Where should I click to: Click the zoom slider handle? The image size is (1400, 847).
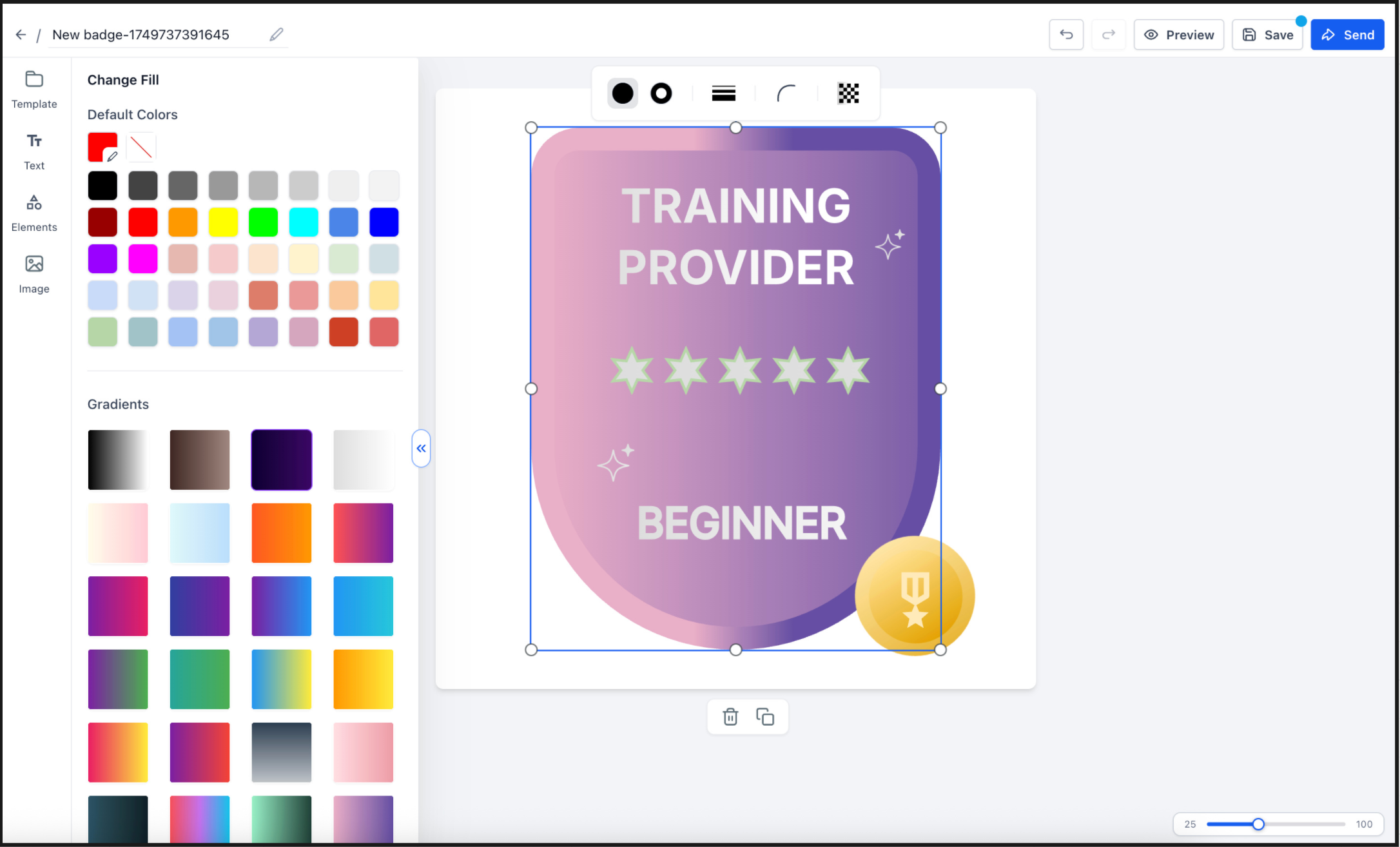[x=1258, y=824]
